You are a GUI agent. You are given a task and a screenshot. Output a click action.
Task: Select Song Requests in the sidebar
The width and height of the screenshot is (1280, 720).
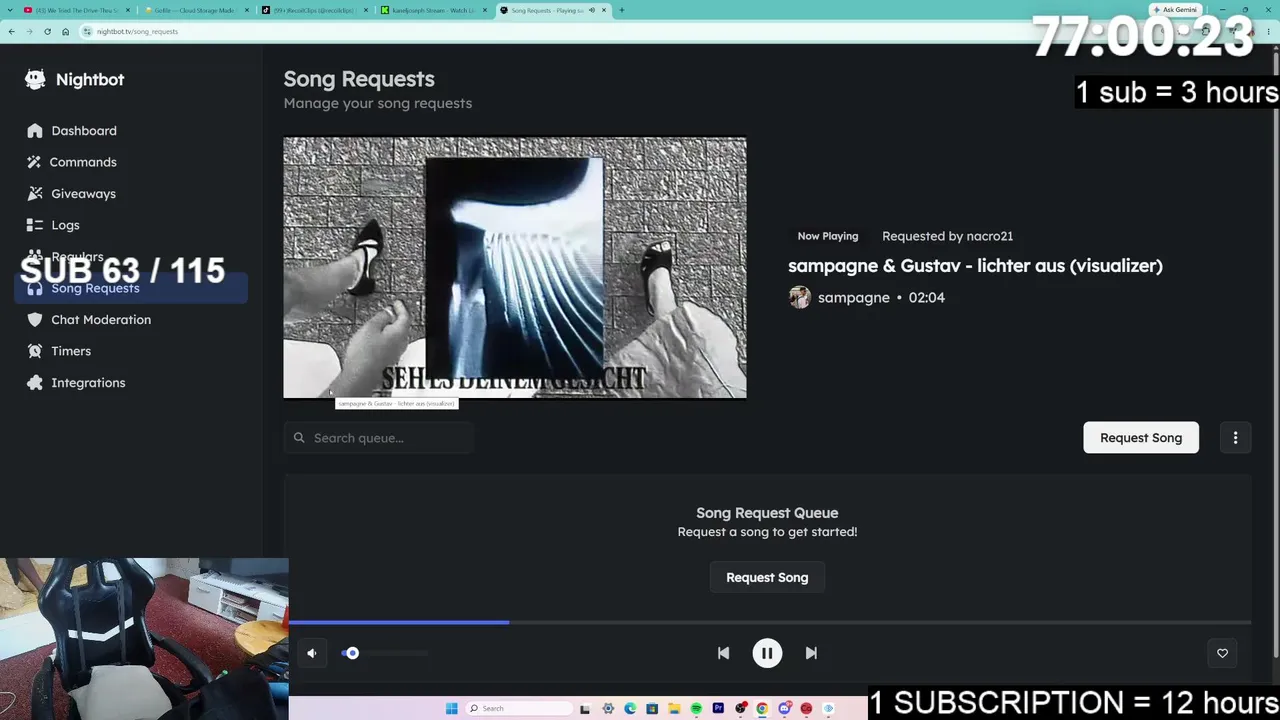(131, 289)
